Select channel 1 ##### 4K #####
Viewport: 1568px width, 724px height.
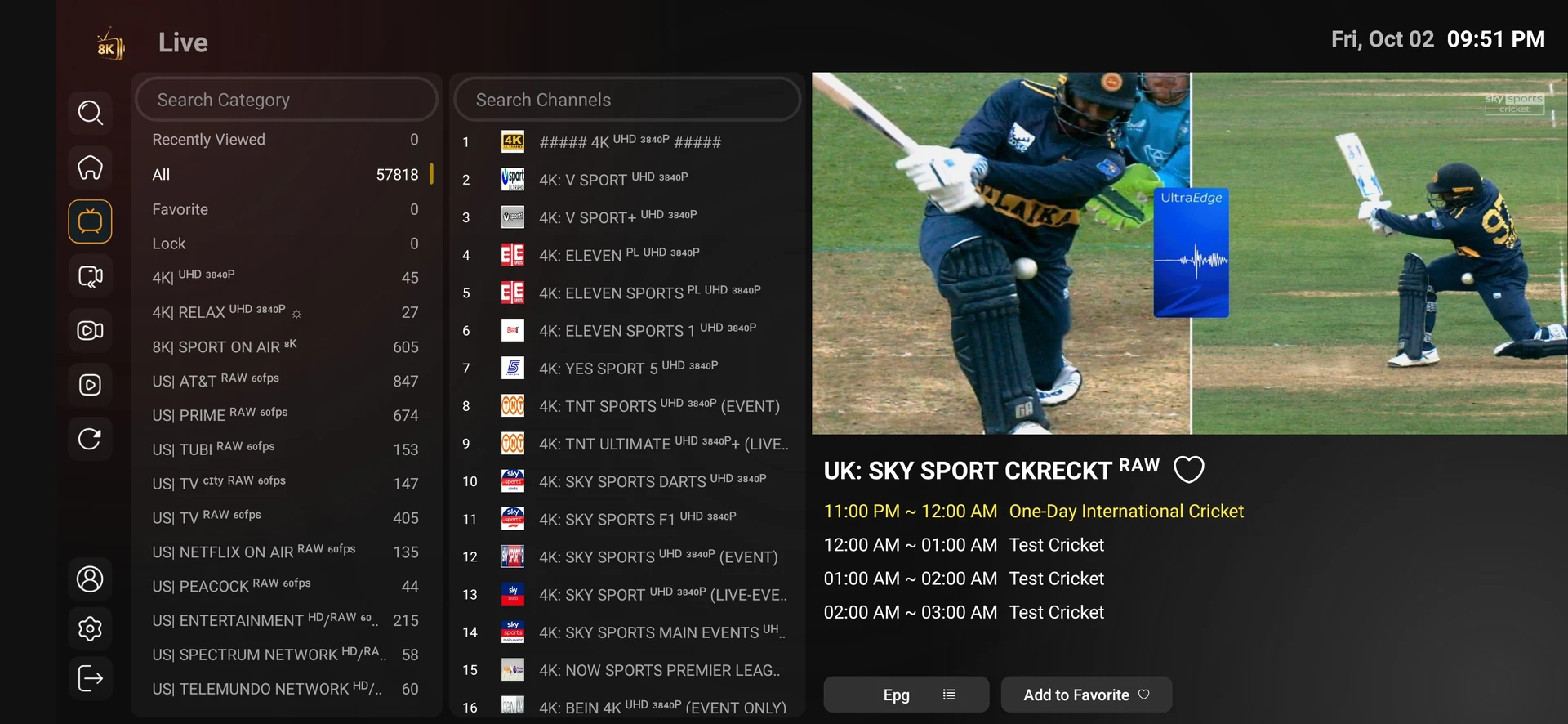tap(626, 142)
